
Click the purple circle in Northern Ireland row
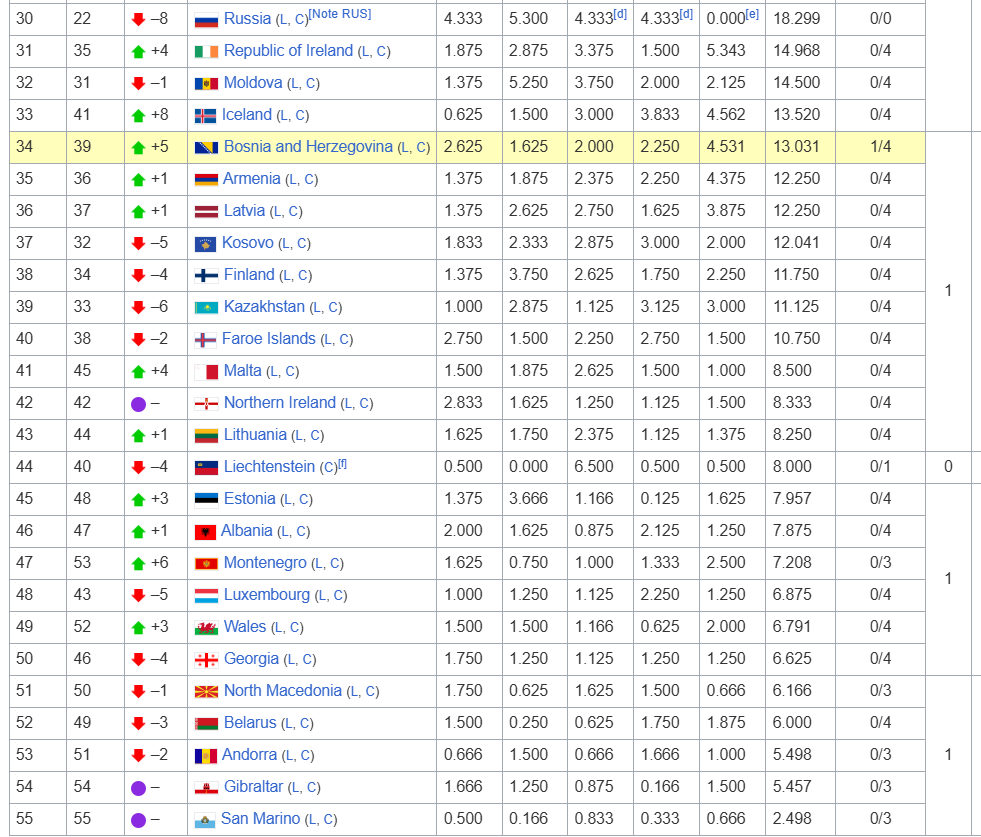coord(138,404)
